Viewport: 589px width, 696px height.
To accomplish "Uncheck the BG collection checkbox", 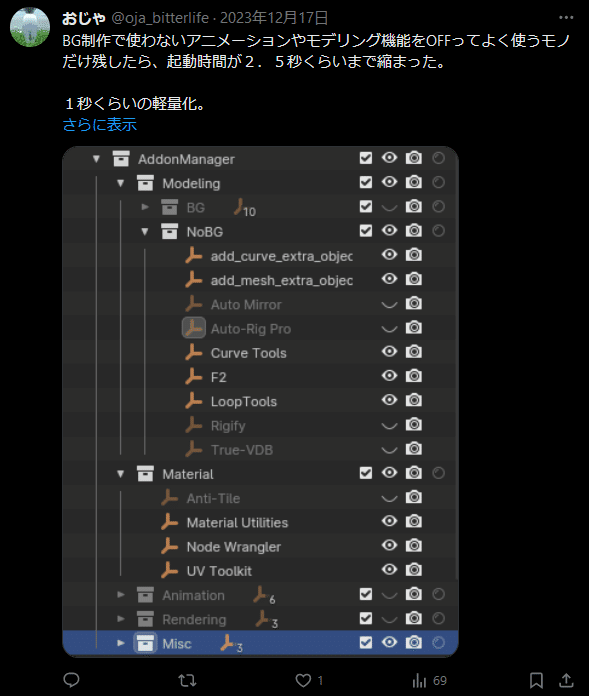I will [x=366, y=206].
